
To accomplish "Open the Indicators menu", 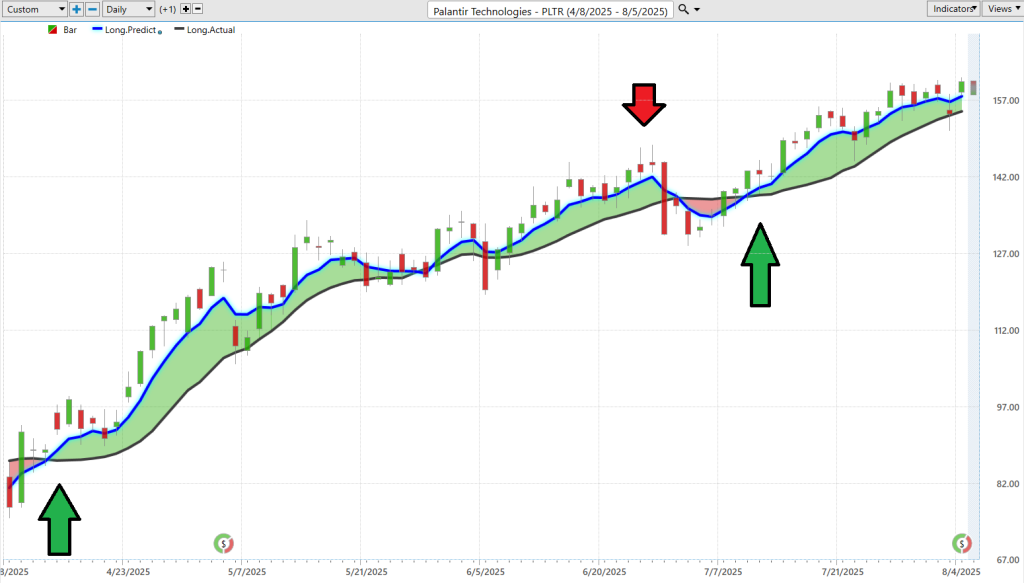I will click(x=950, y=9).
